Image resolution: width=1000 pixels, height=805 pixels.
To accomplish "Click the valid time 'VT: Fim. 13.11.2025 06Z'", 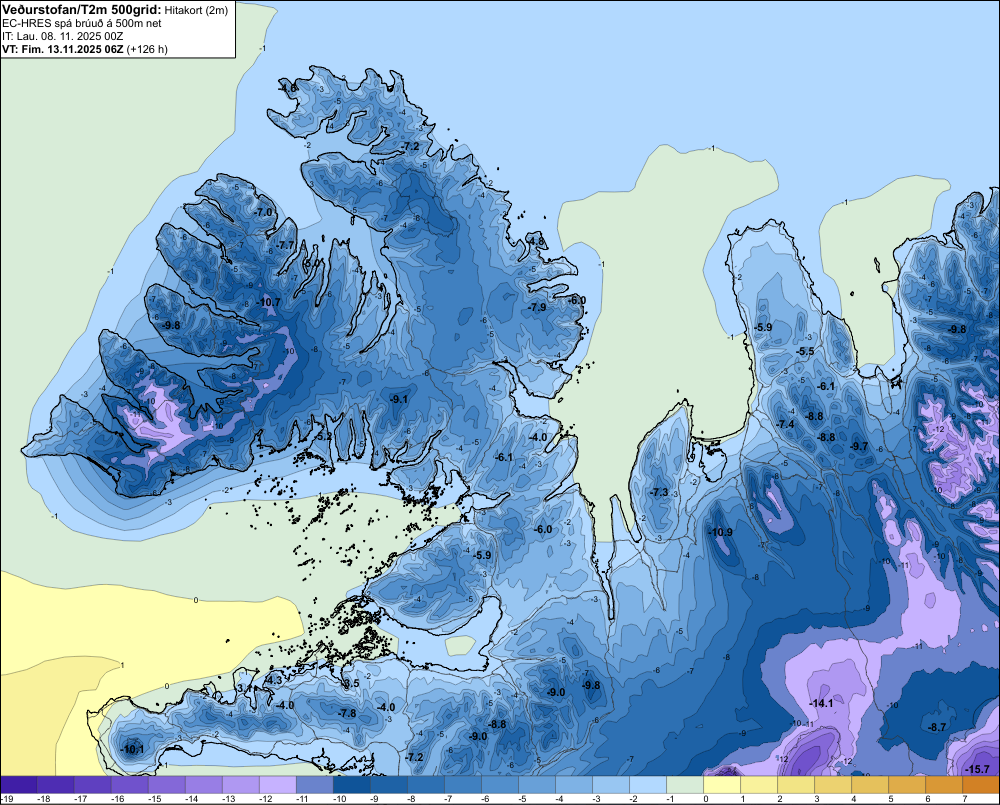I will [x=62, y=49].
